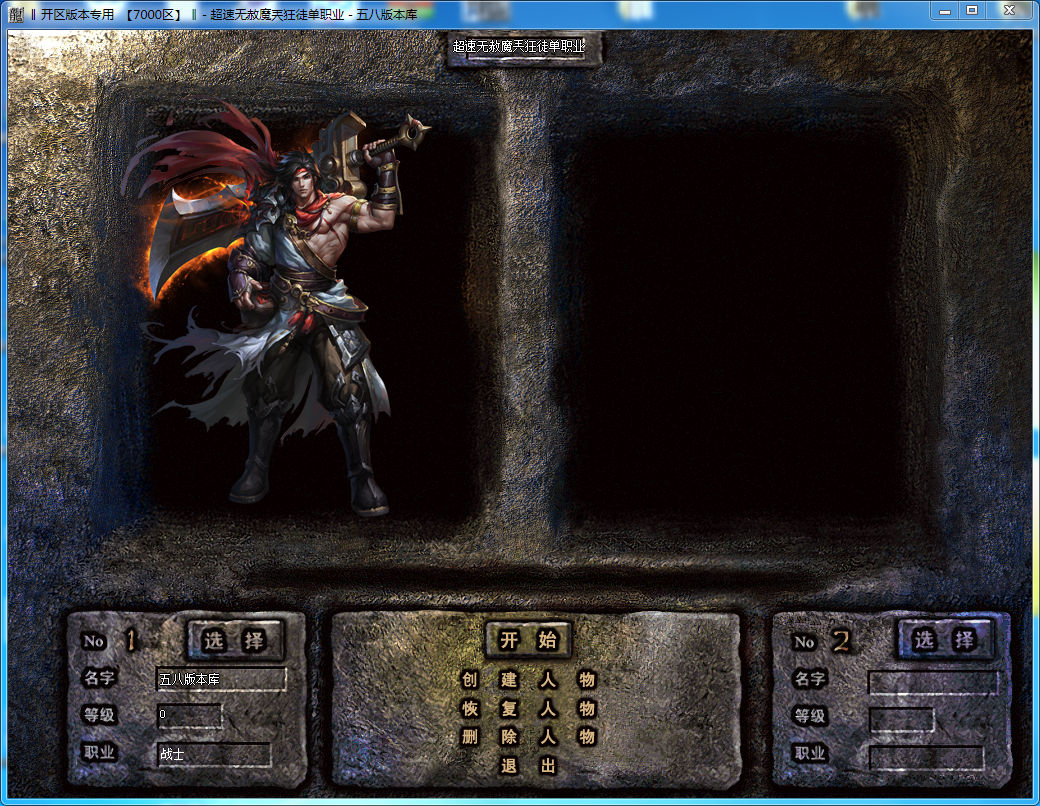Click the empty 职业 field of slot No 2
Viewport: 1040px width, 806px height.
[926, 757]
